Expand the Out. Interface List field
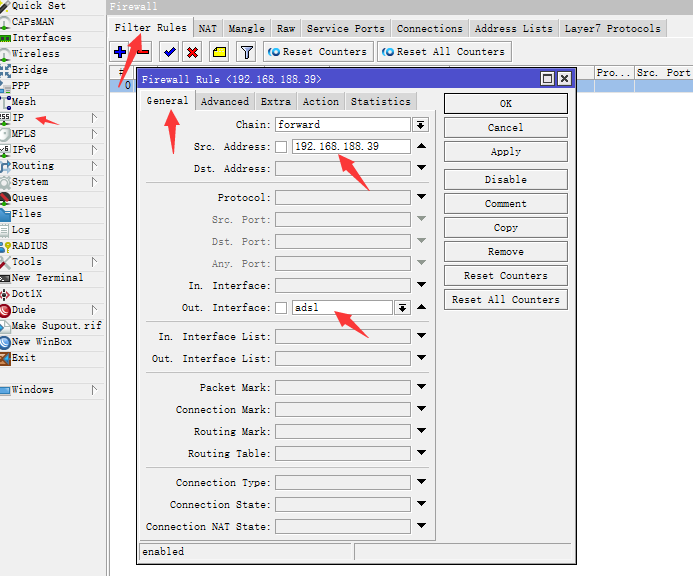 click(x=422, y=357)
